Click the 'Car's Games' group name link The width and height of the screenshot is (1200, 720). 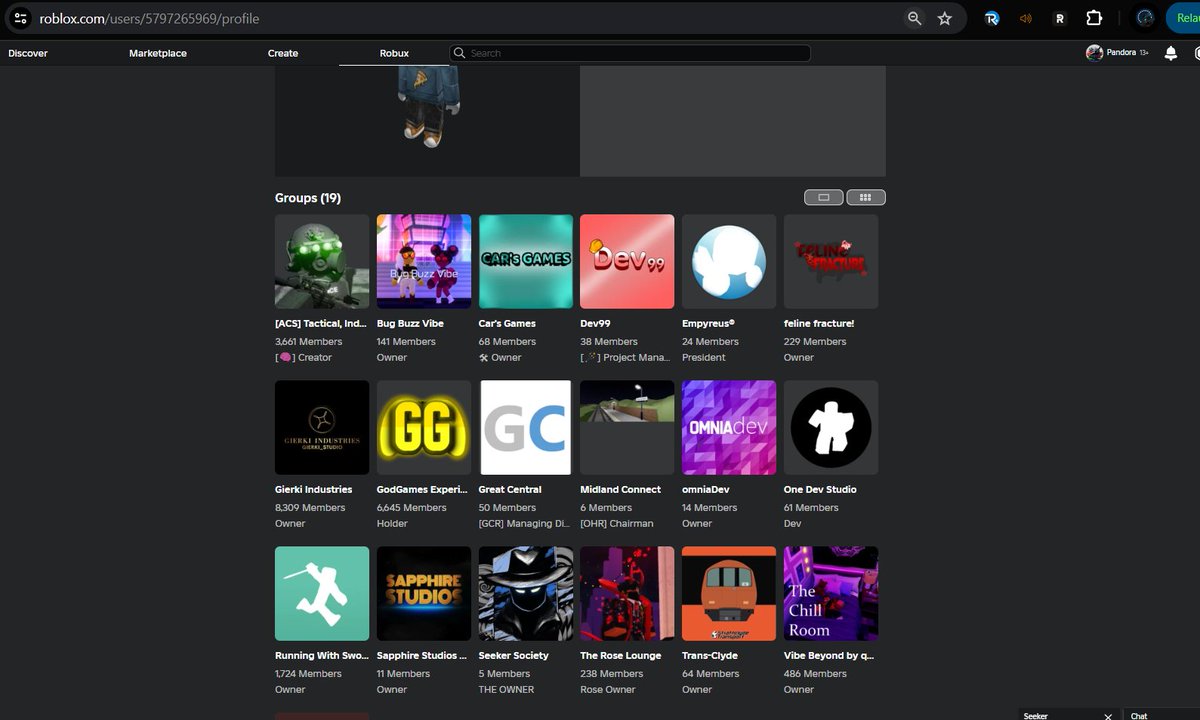click(507, 323)
